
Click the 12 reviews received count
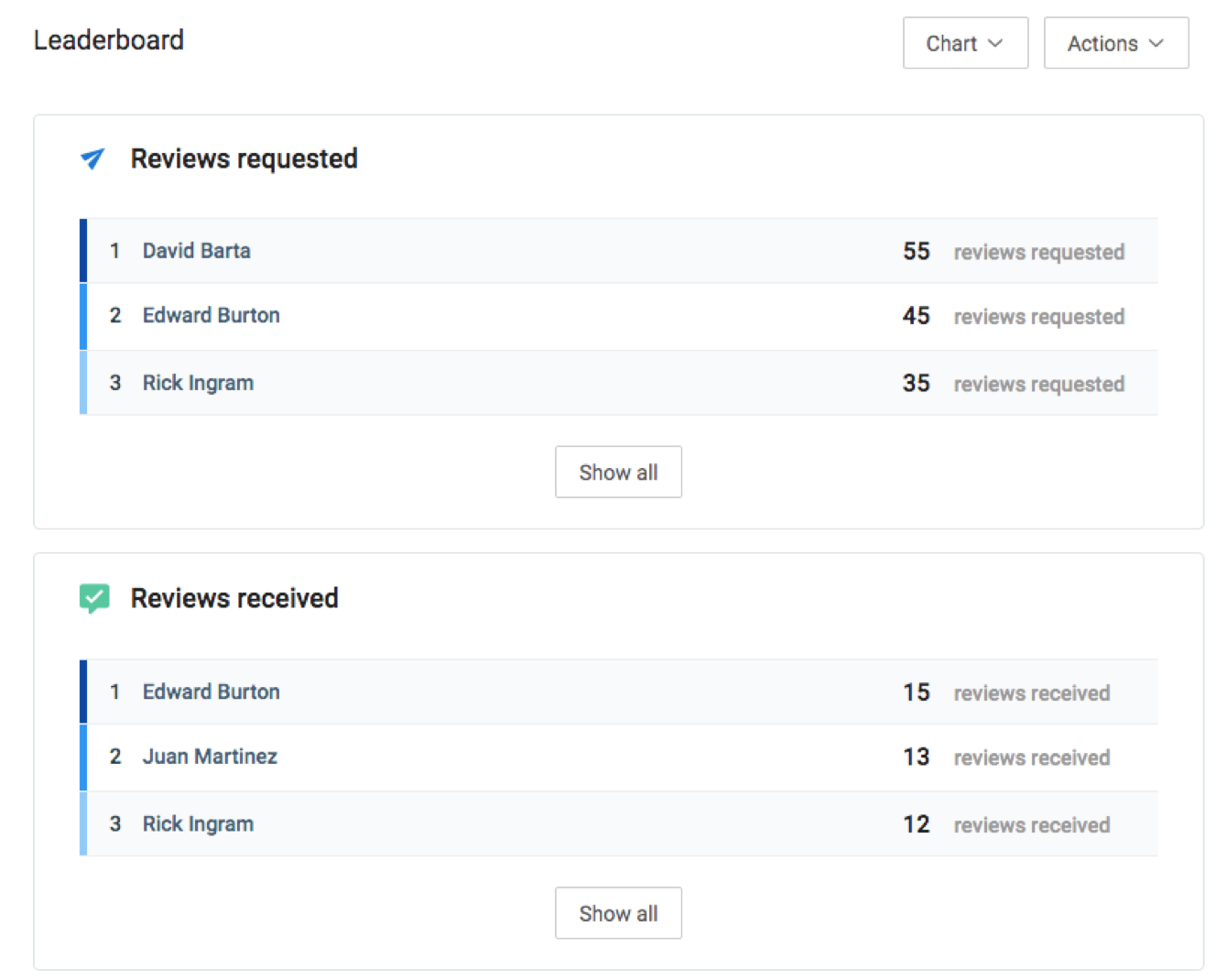(x=916, y=824)
